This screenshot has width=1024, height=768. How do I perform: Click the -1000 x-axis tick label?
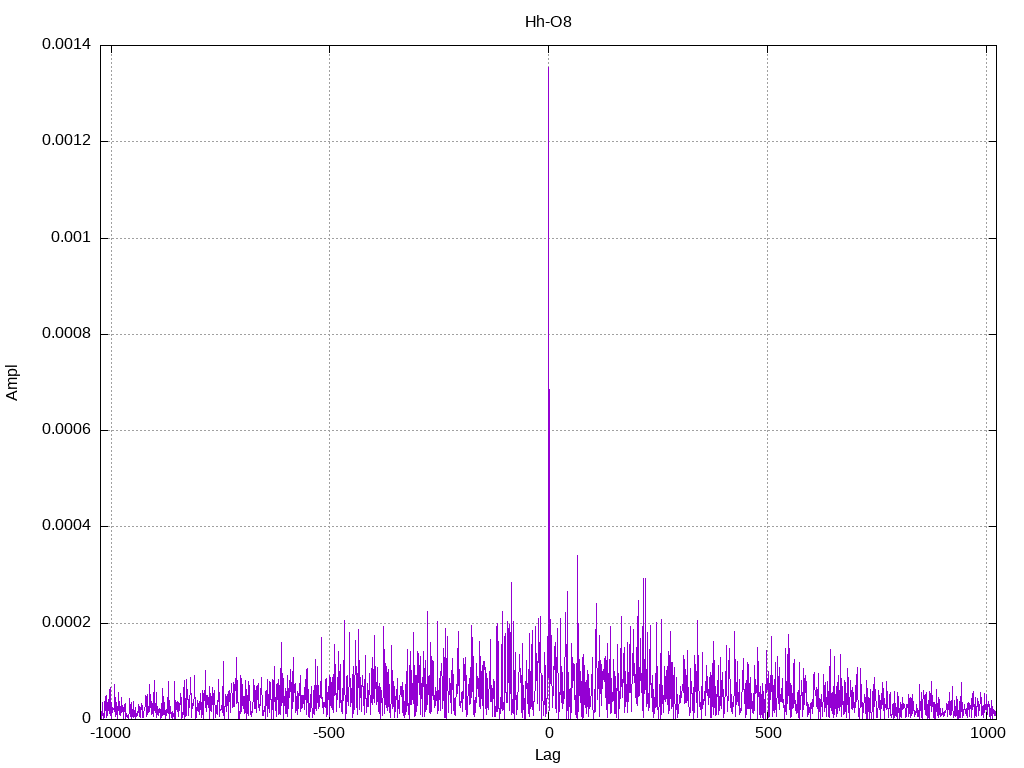(x=110, y=733)
